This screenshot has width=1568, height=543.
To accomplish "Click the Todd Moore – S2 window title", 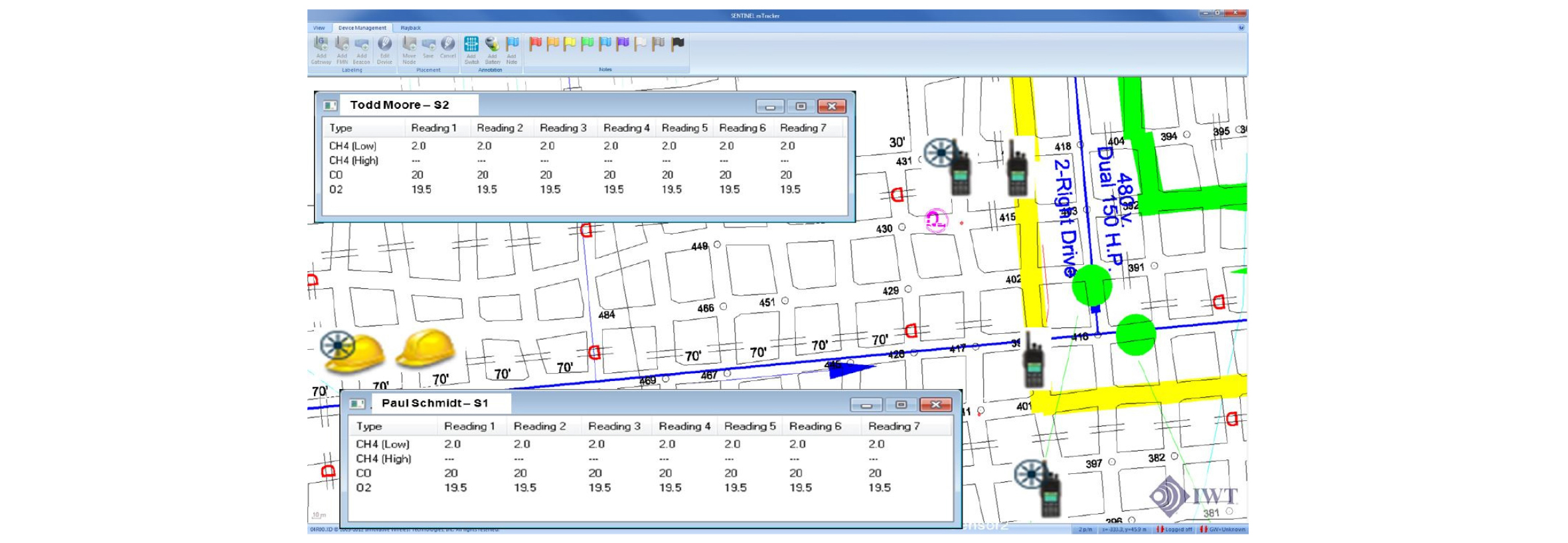I will [x=400, y=105].
